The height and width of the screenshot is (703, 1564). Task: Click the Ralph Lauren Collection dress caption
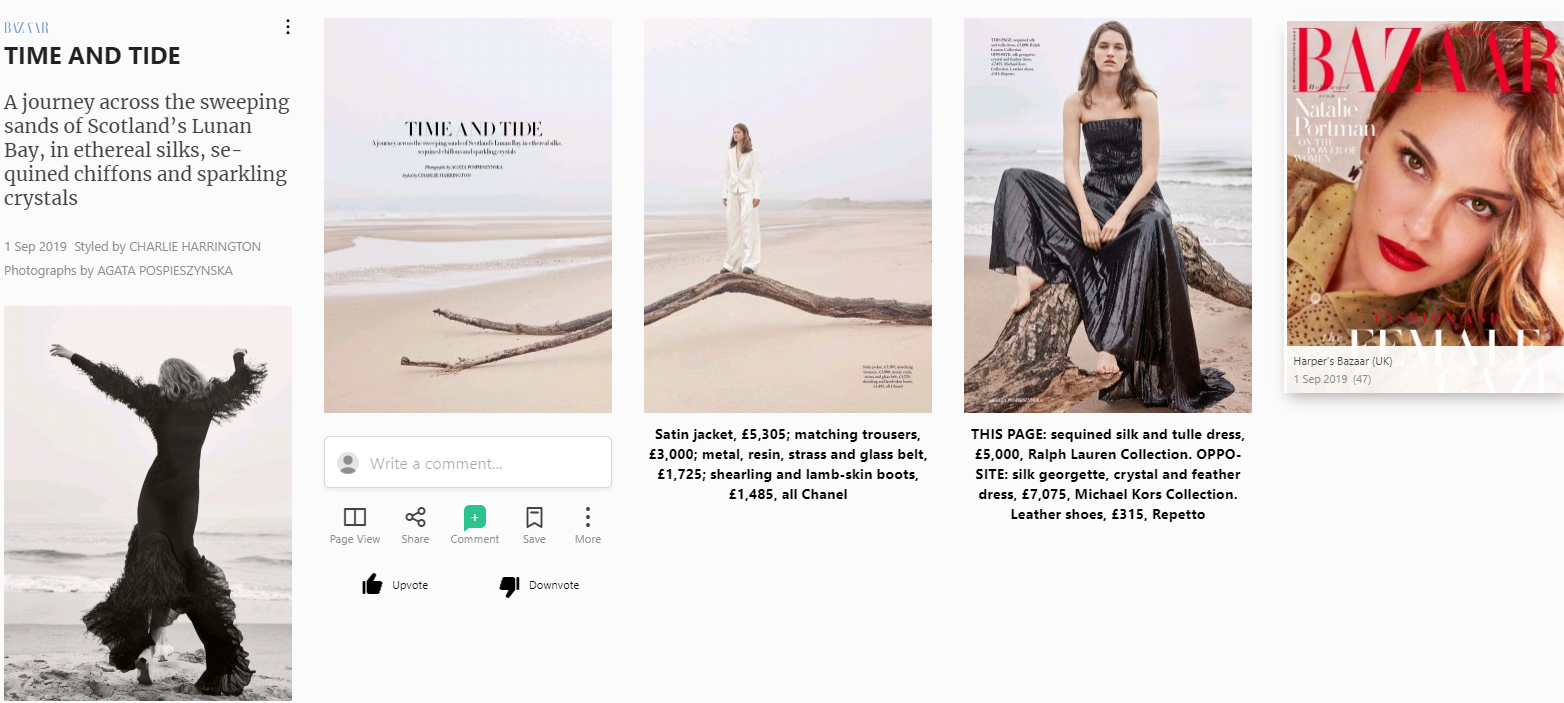1108,474
